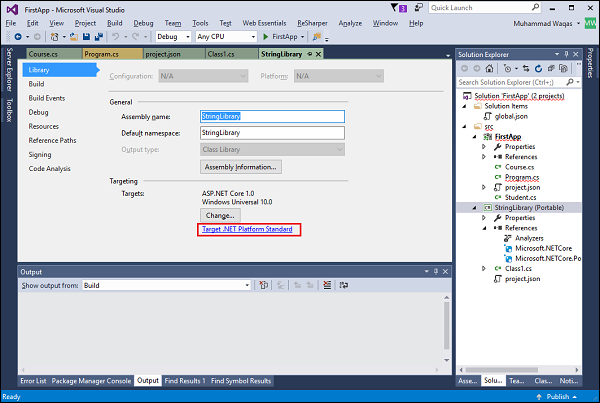Click the notifications flag icon in title bar
Screen dimensions: 600x403
pos(394,8)
